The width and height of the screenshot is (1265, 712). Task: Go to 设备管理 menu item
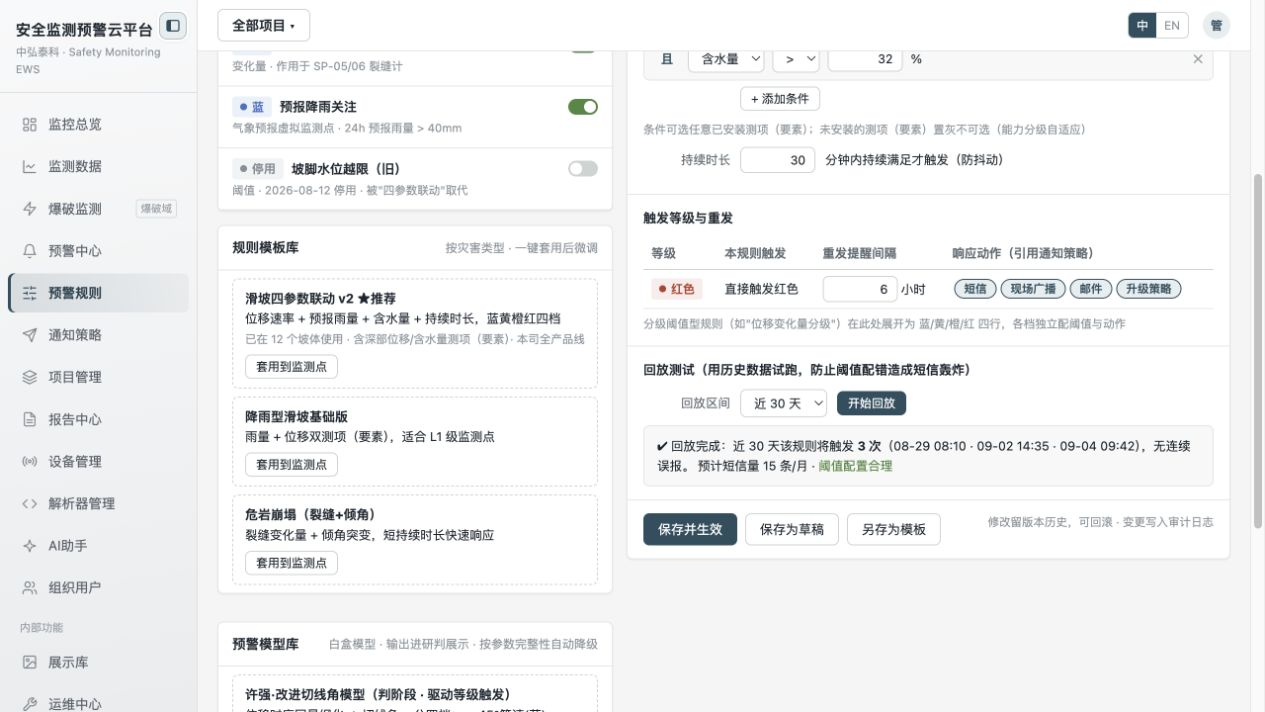click(x=98, y=462)
